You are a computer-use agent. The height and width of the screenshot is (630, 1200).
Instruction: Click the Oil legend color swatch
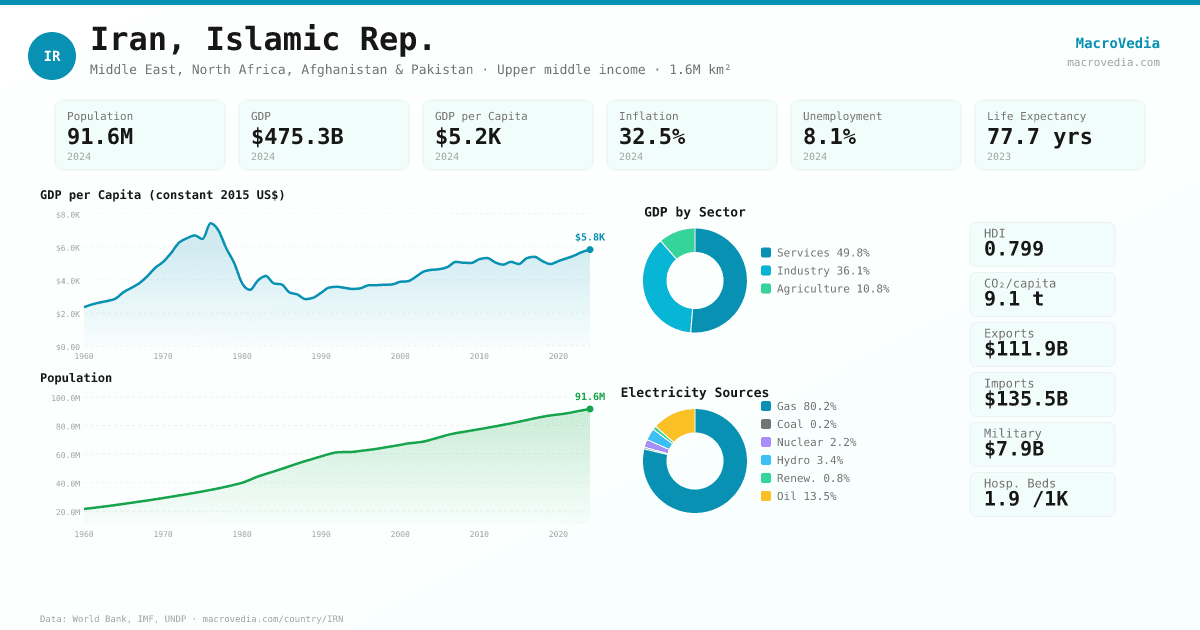pos(766,496)
